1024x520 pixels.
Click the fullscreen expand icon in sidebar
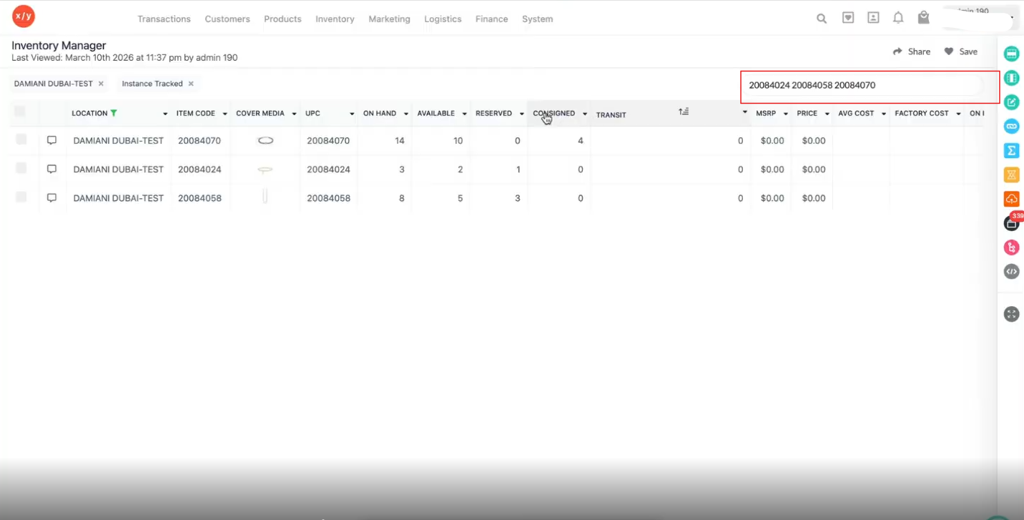pyautogui.click(x=1012, y=314)
